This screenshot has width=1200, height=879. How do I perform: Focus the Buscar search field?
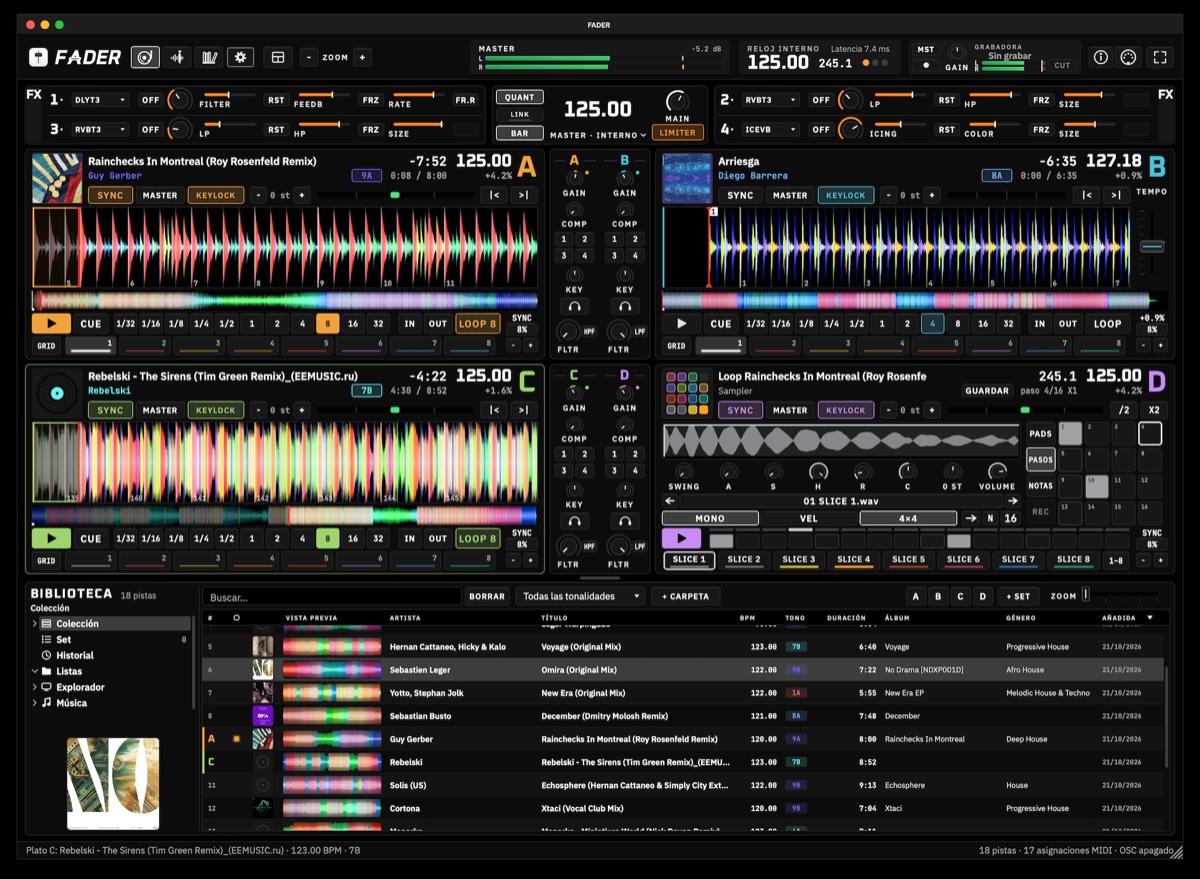click(332, 596)
